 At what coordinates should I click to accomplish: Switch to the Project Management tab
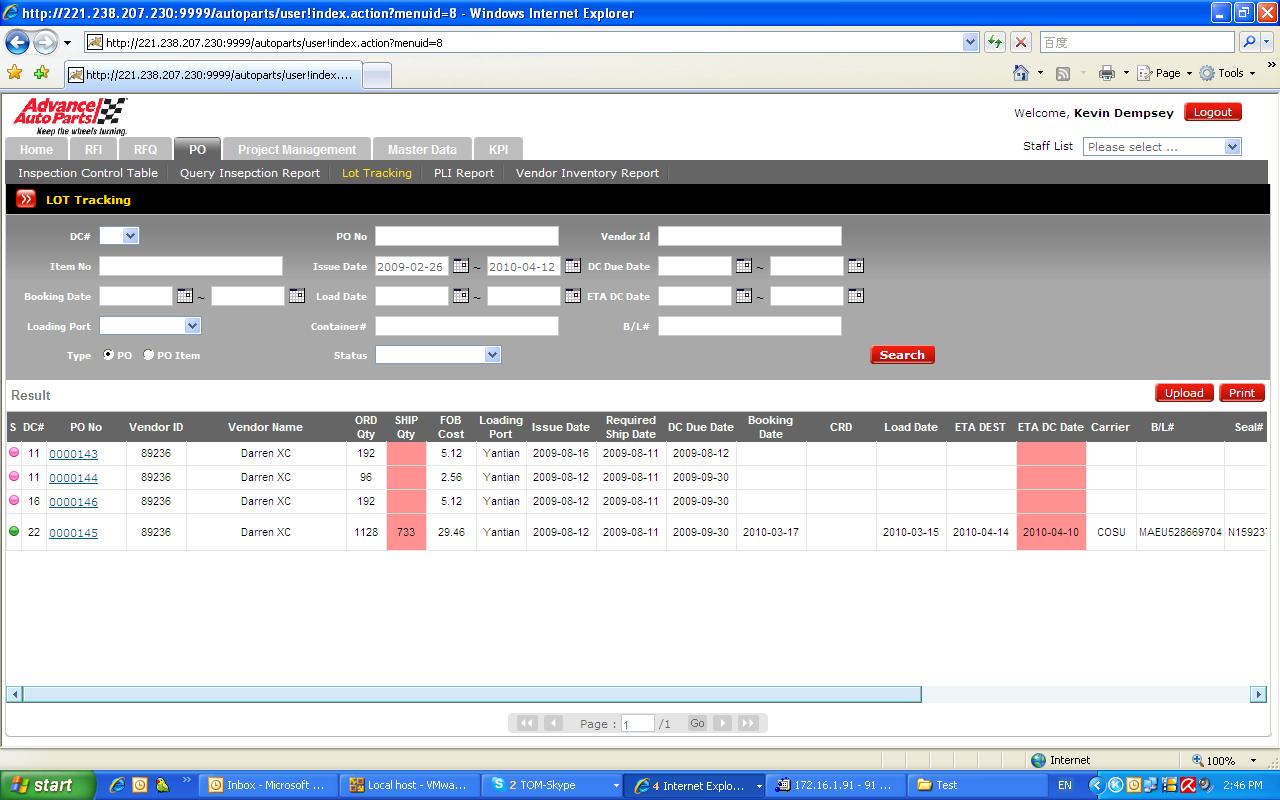point(296,149)
